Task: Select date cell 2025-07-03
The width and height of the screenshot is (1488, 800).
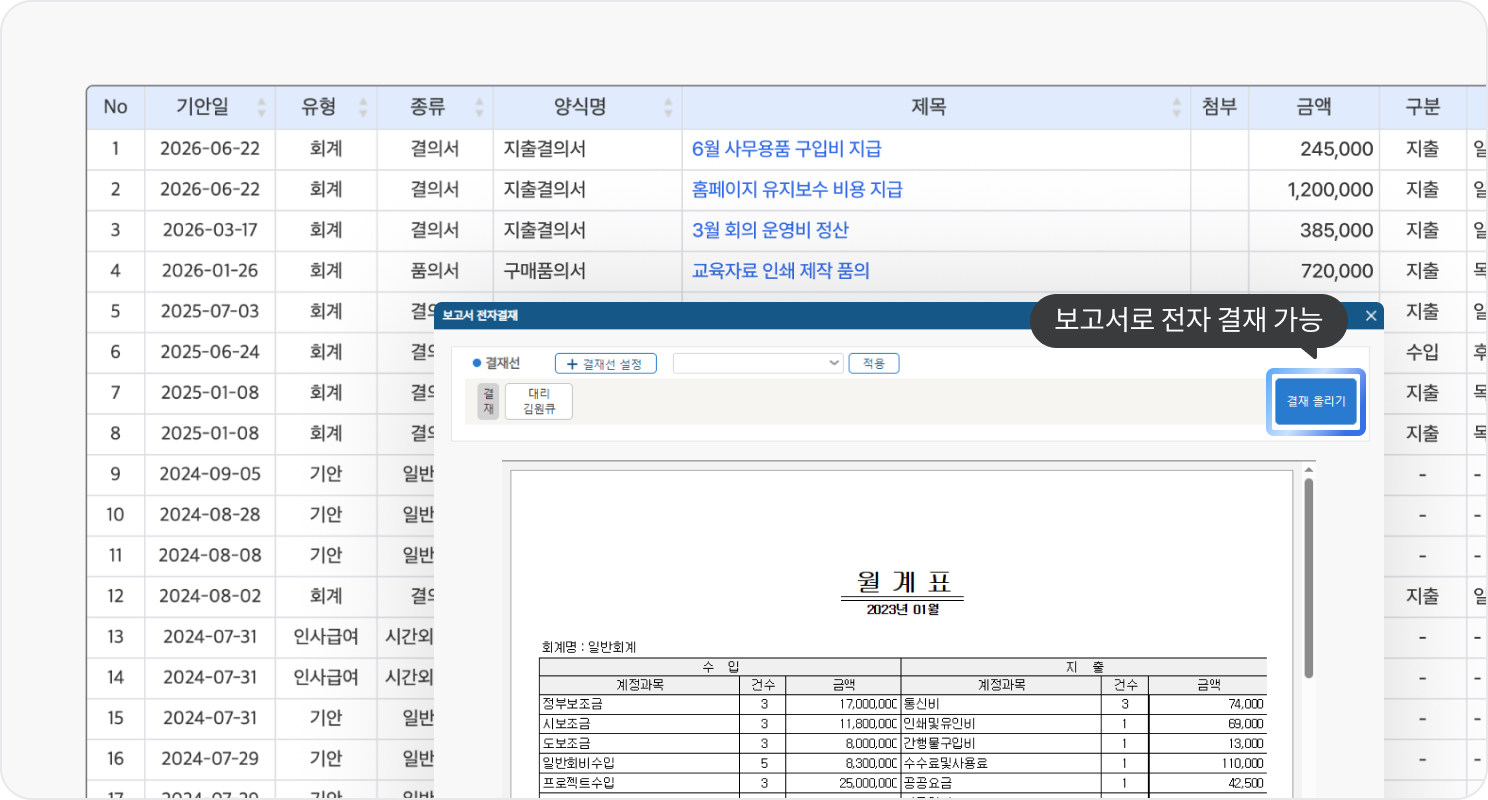Action: pos(210,311)
